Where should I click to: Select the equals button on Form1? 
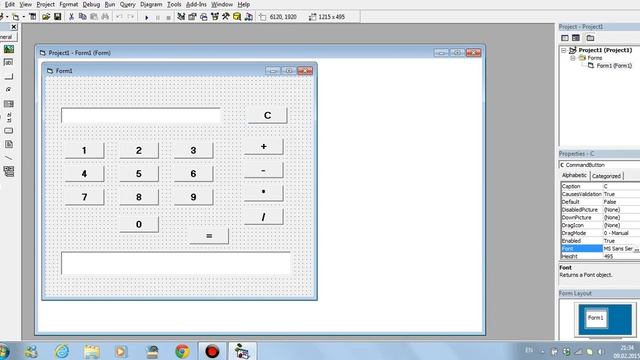[x=209, y=236]
